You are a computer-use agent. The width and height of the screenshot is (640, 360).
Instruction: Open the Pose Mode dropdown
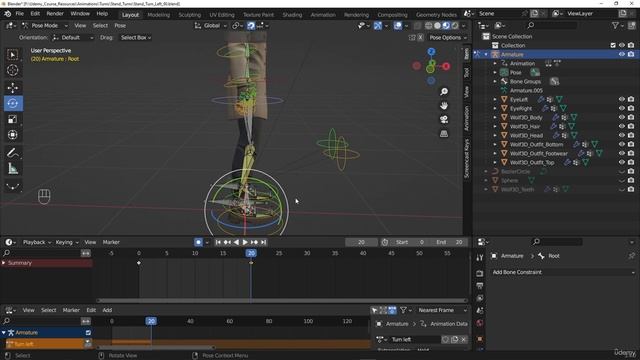45,26
